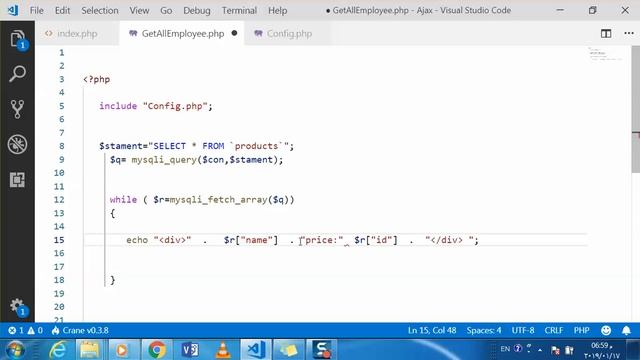Click Crane v0.3.8 status bar item
The height and width of the screenshot is (360, 640).
(80, 330)
